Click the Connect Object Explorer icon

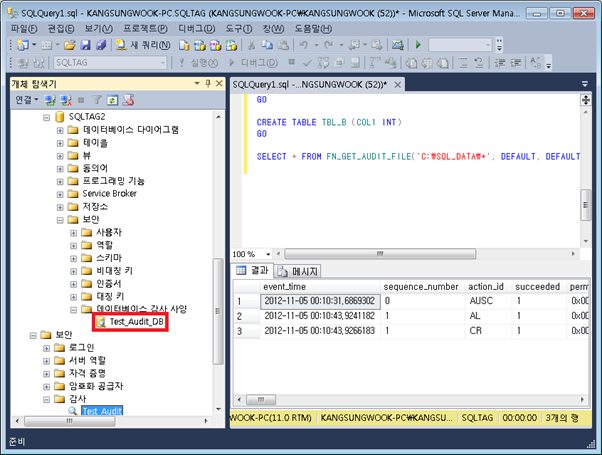click(50, 100)
